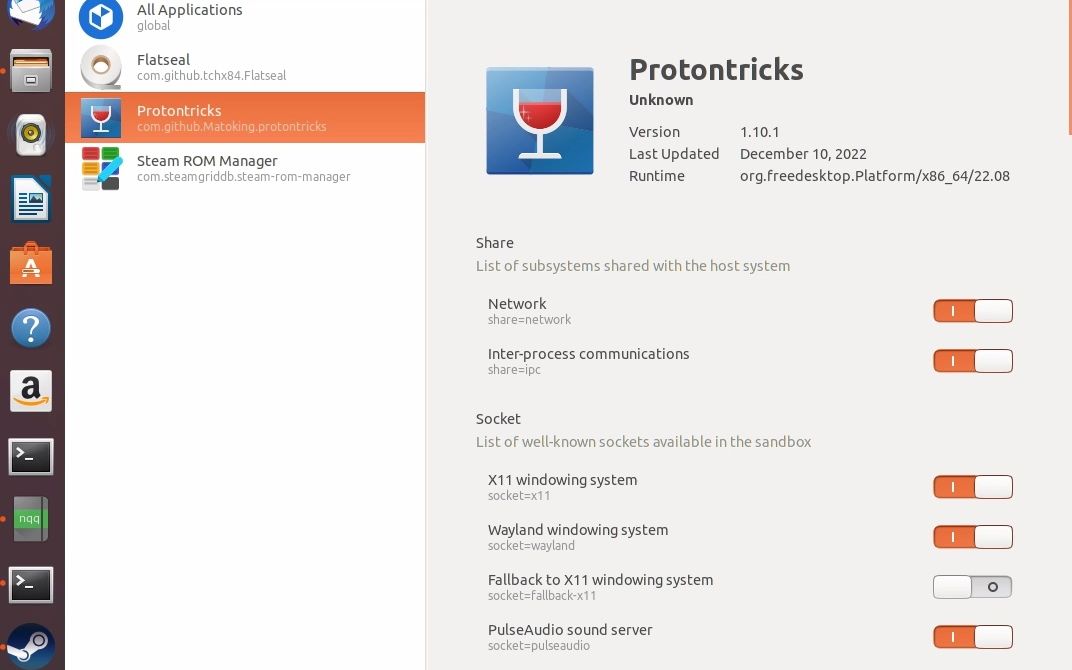The height and width of the screenshot is (670, 1072).
Task: Open Amazon launcher in the dock
Action: click(31, 391)
